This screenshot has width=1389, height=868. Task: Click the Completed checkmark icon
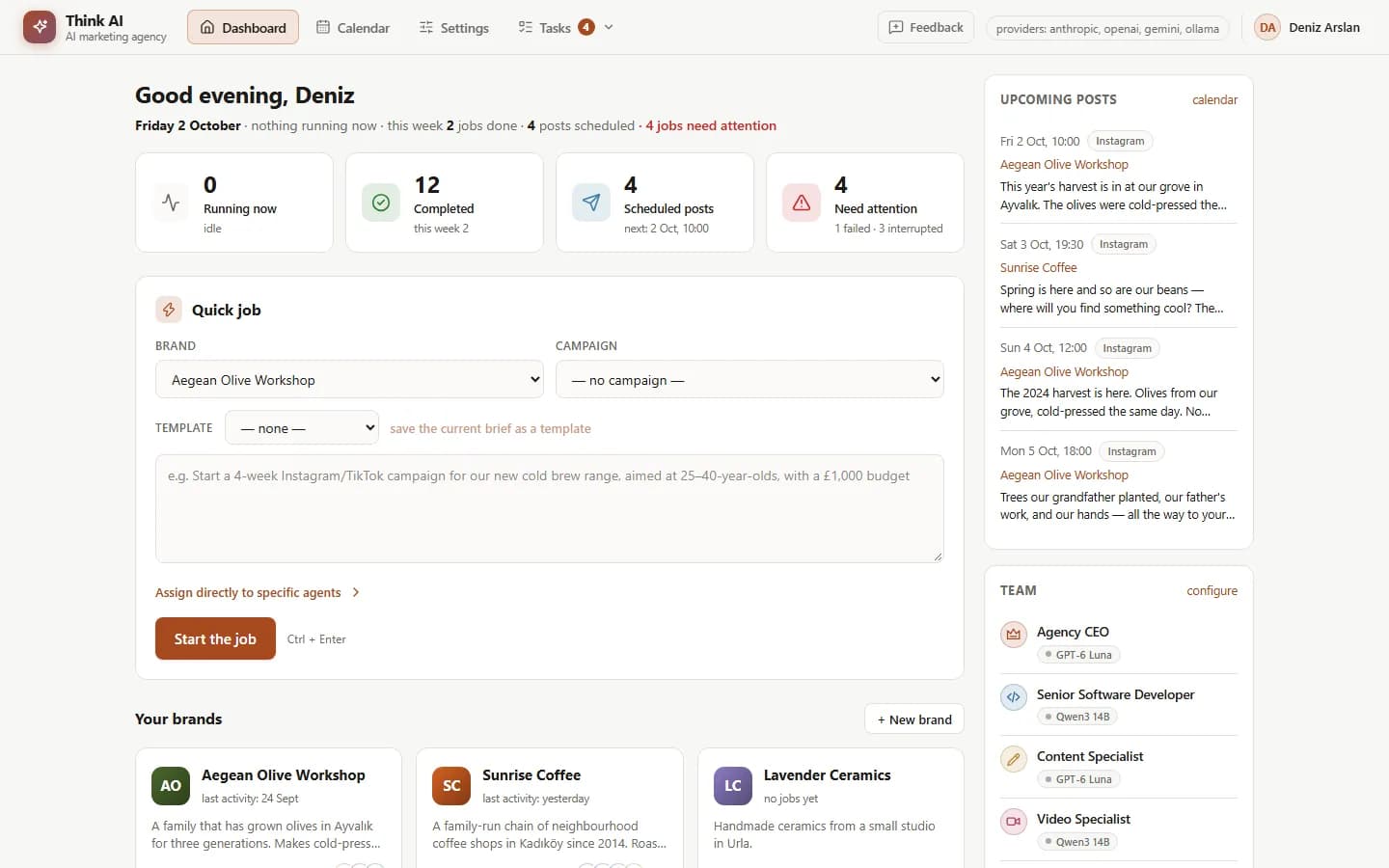tap(381, 203)
